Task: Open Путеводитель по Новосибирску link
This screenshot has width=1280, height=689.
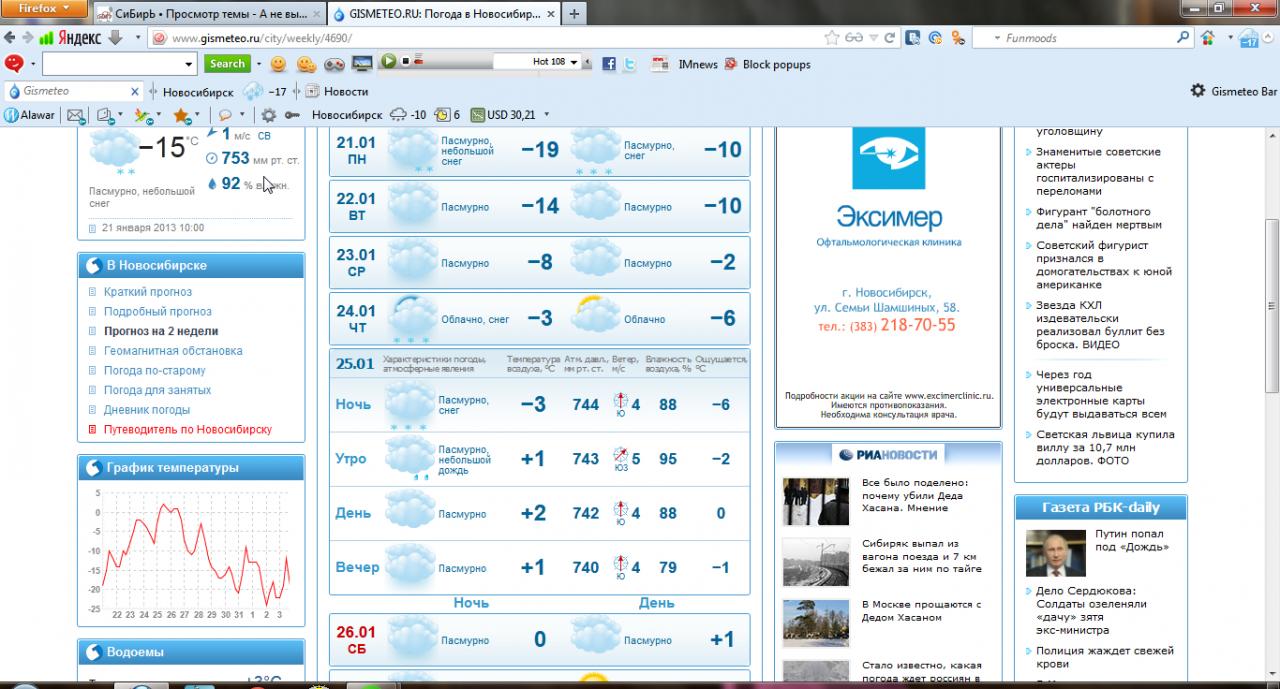Action: tap(187, 429)
